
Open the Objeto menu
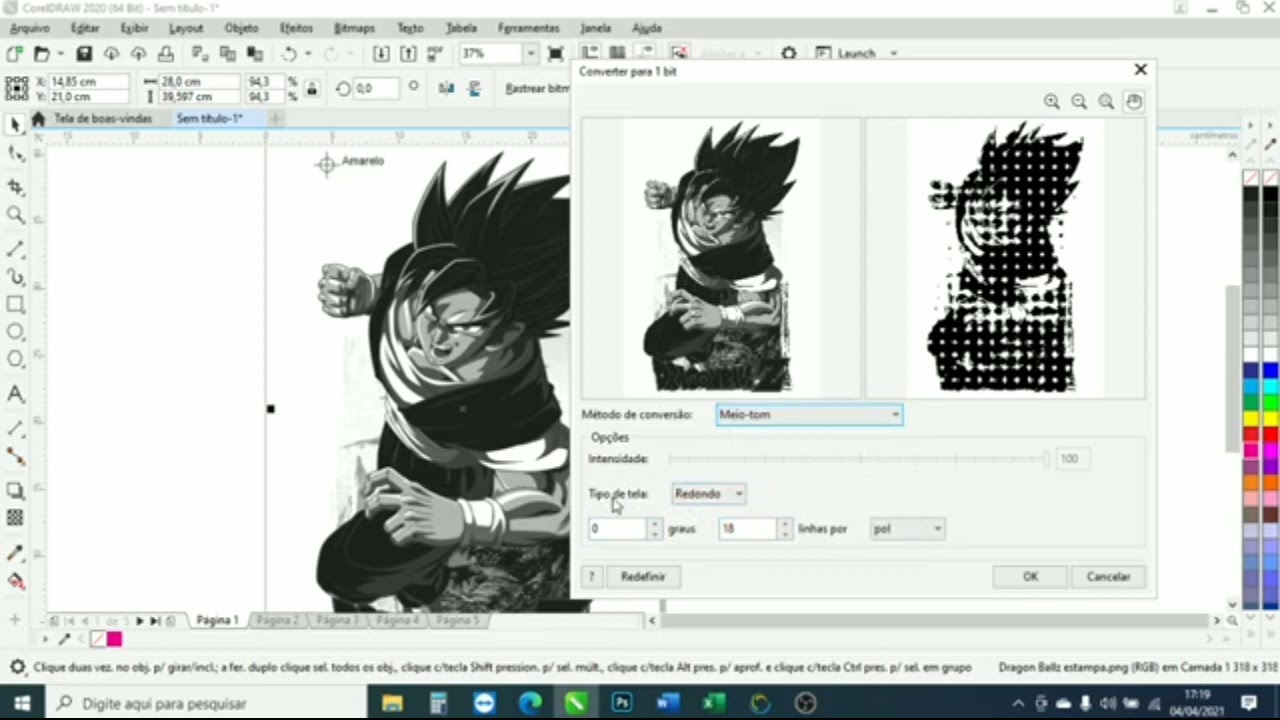tap(241, 28)
